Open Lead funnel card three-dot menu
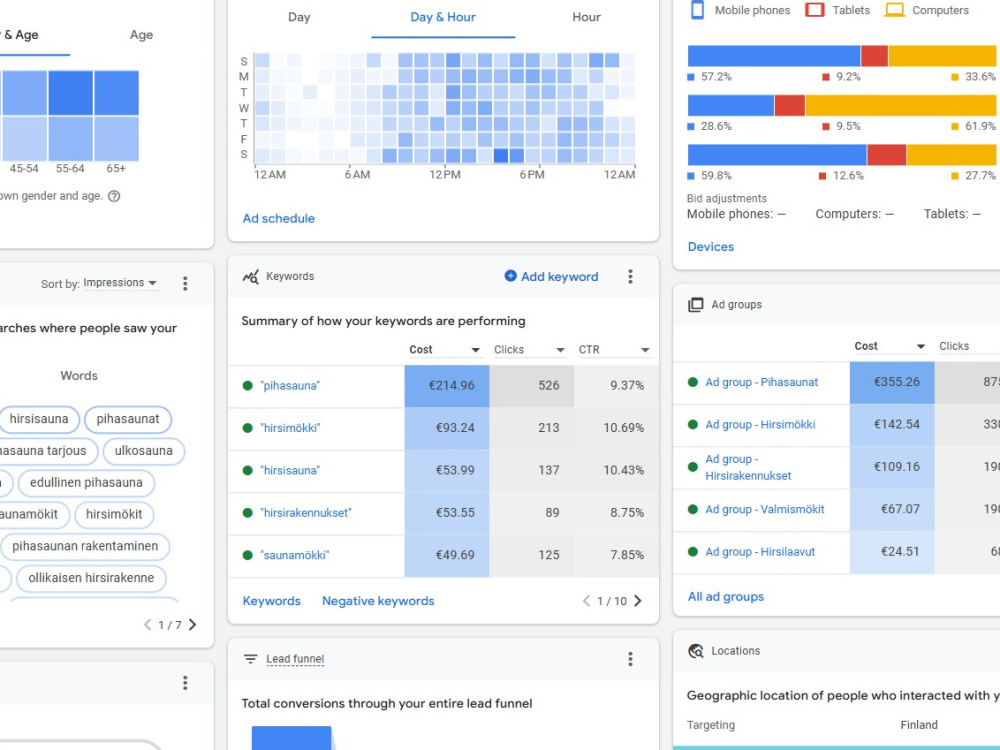 tap(630, 659)
